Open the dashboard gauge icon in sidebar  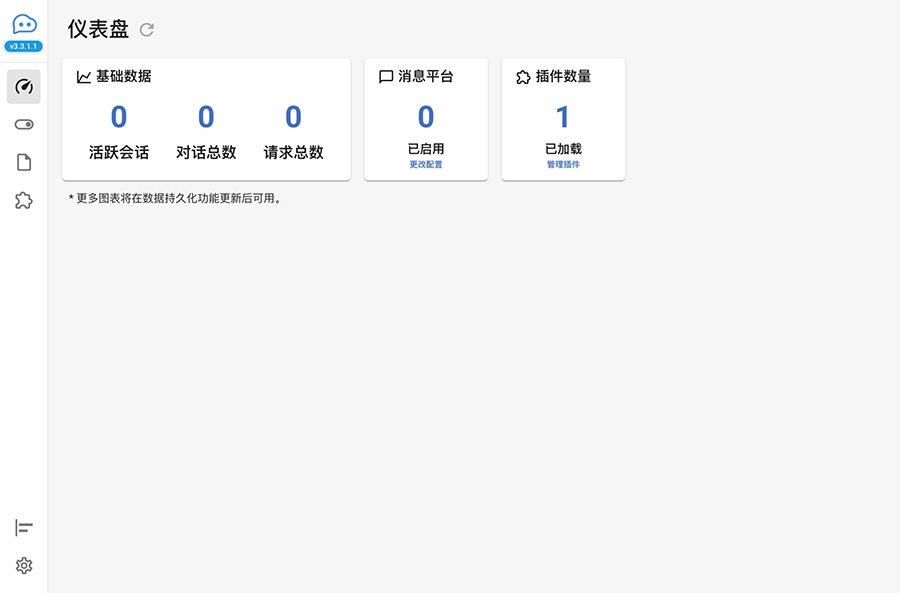24,87
